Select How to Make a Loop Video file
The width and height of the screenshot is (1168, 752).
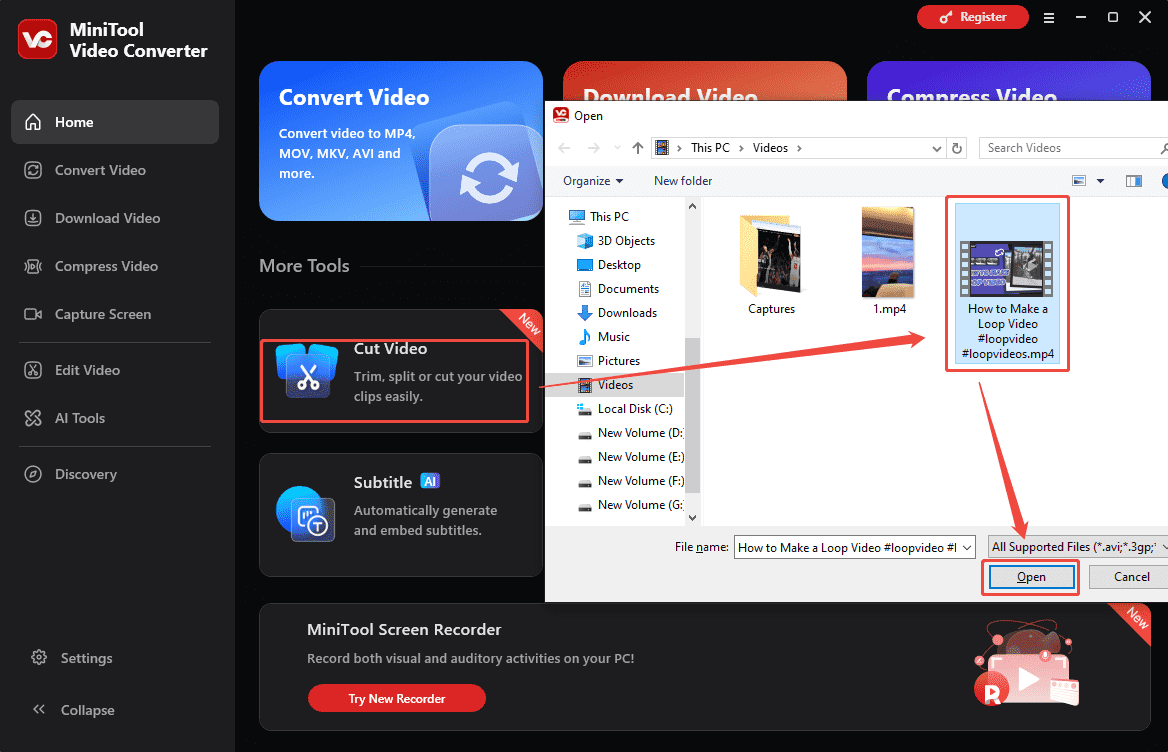point(1007,283)
